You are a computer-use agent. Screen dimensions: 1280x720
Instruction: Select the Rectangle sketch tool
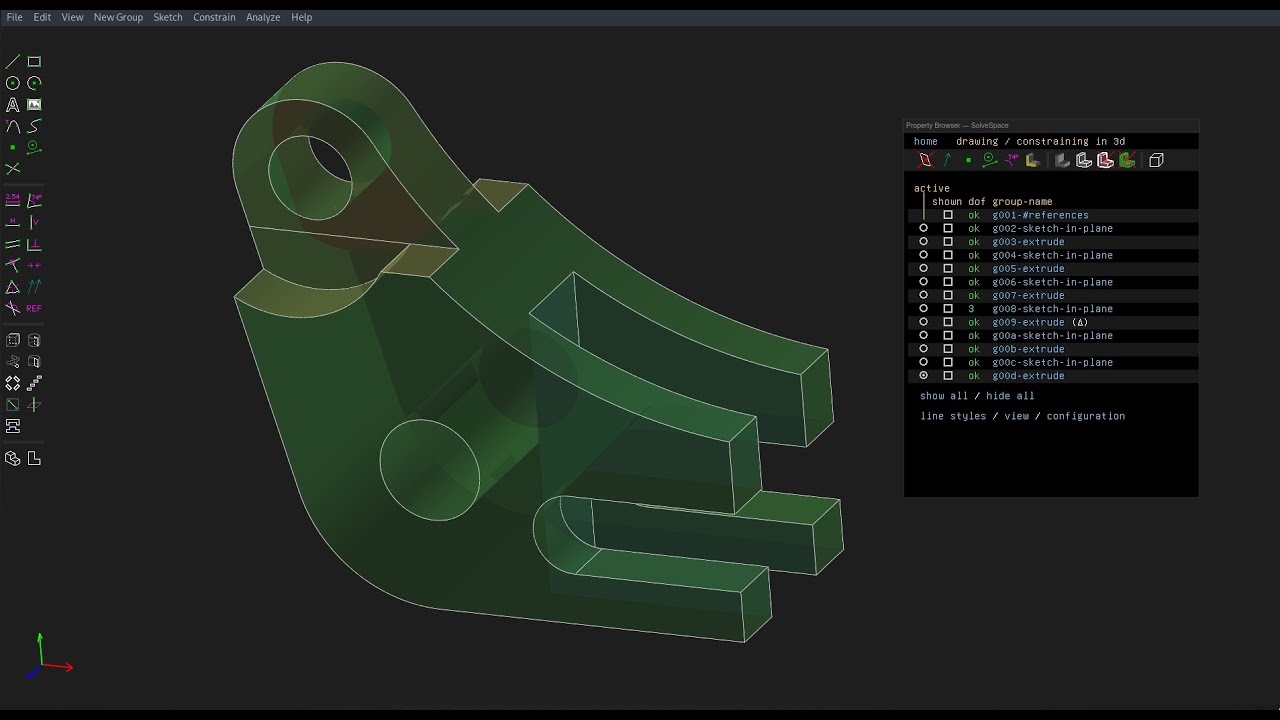click(34, 61)
